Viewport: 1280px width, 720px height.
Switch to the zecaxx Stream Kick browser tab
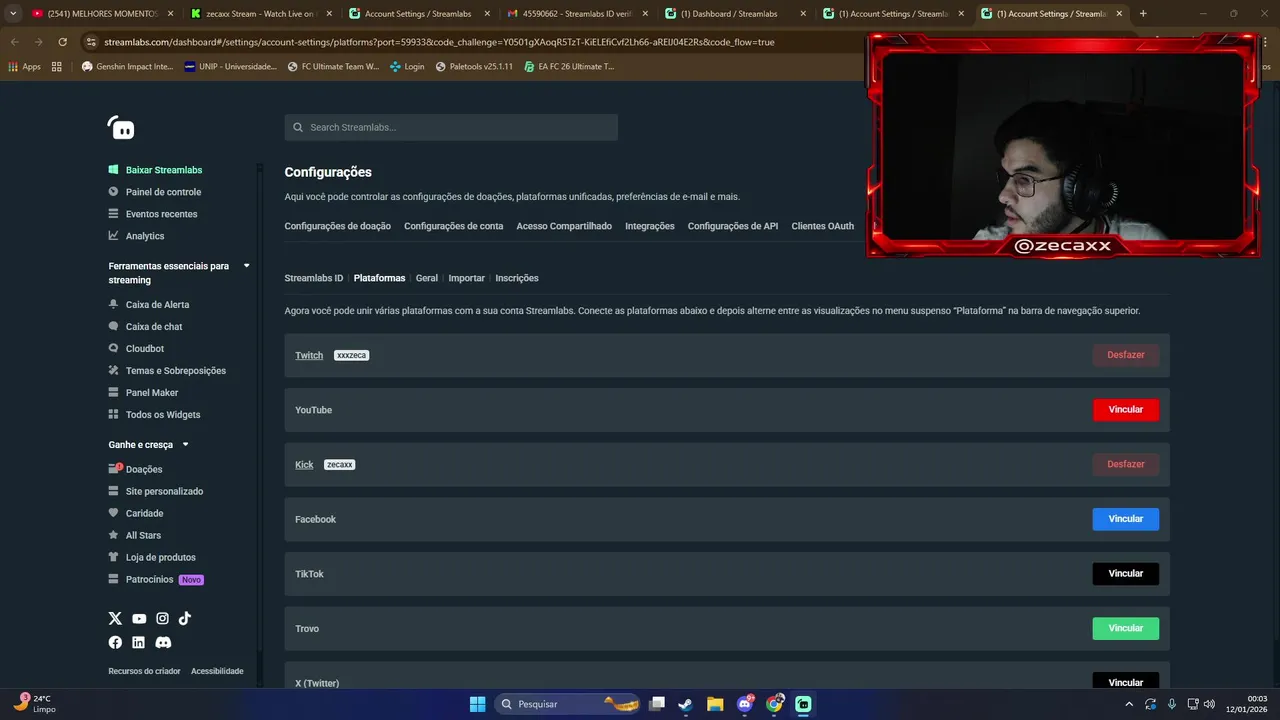click(259, 14)
